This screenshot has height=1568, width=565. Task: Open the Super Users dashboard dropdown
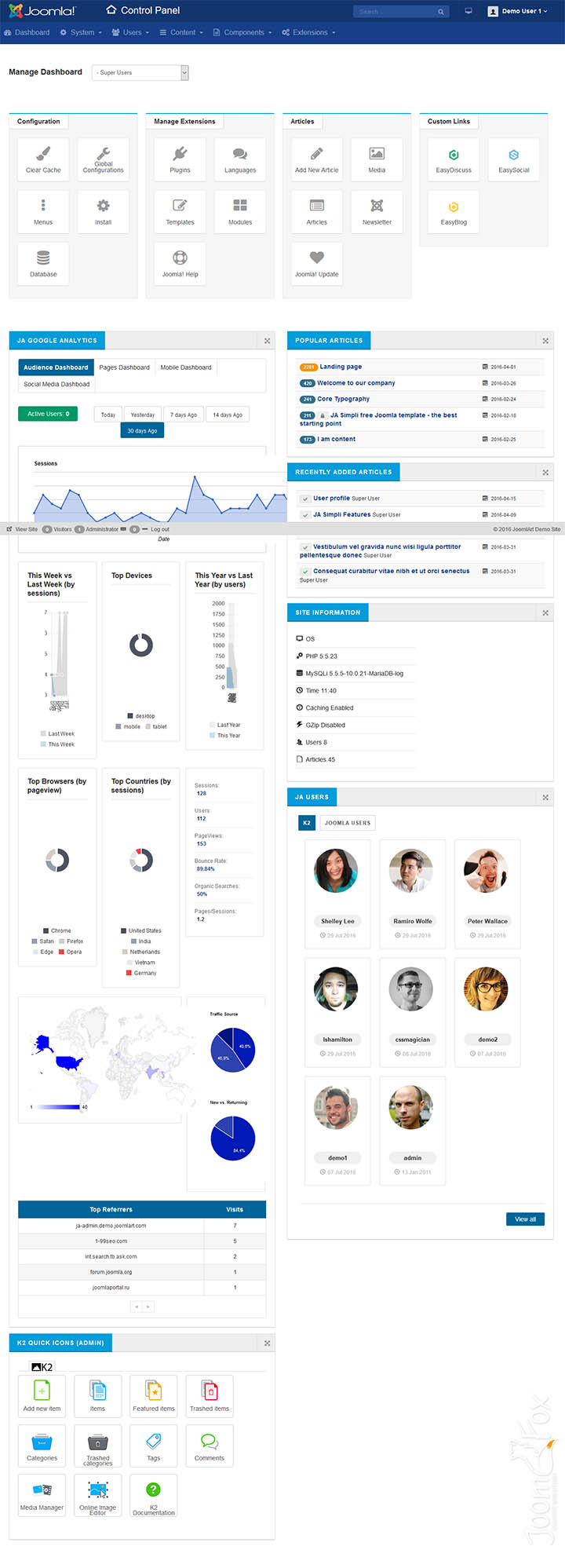pyautogui.click(x=140, y=72)
